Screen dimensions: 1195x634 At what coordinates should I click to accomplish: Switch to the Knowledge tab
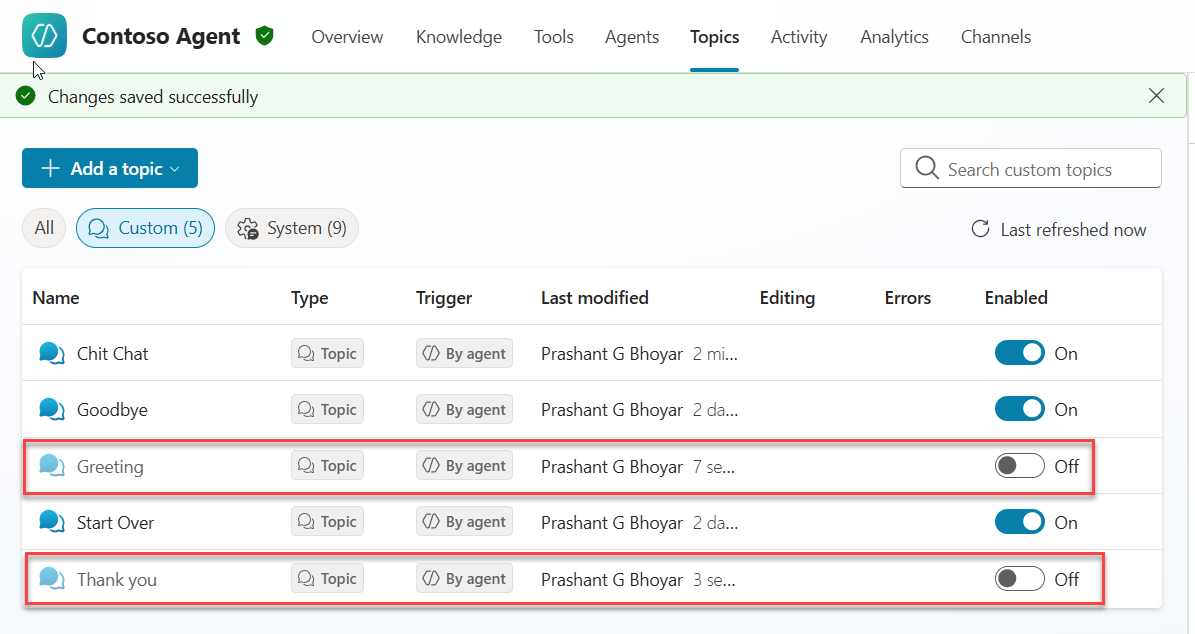[x=459, y=37]
